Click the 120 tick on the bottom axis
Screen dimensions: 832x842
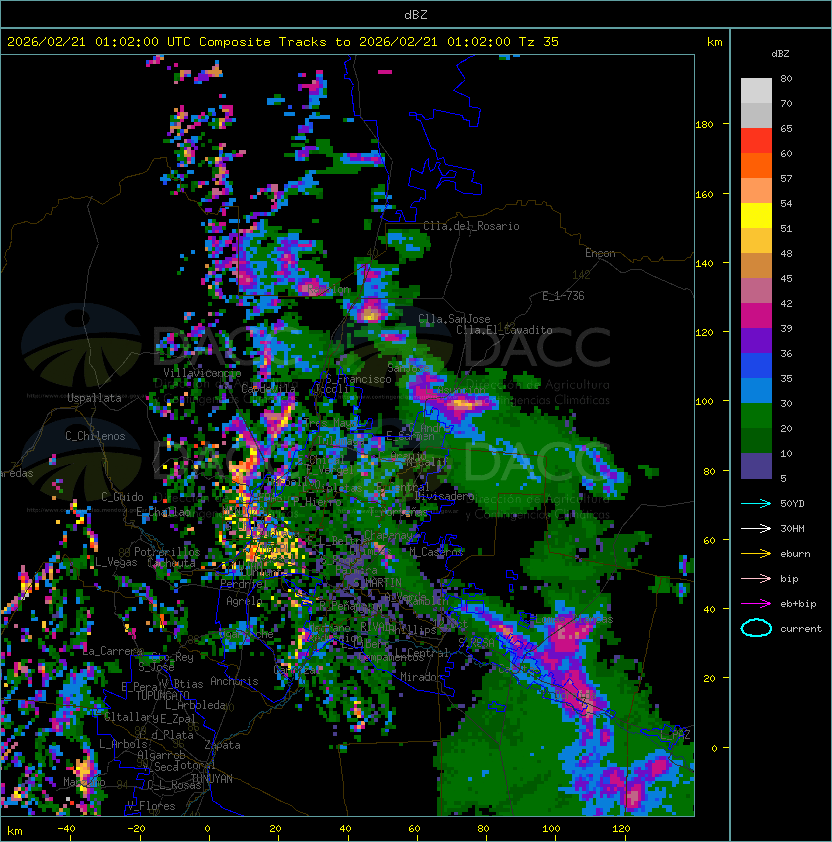click(621, 829)
